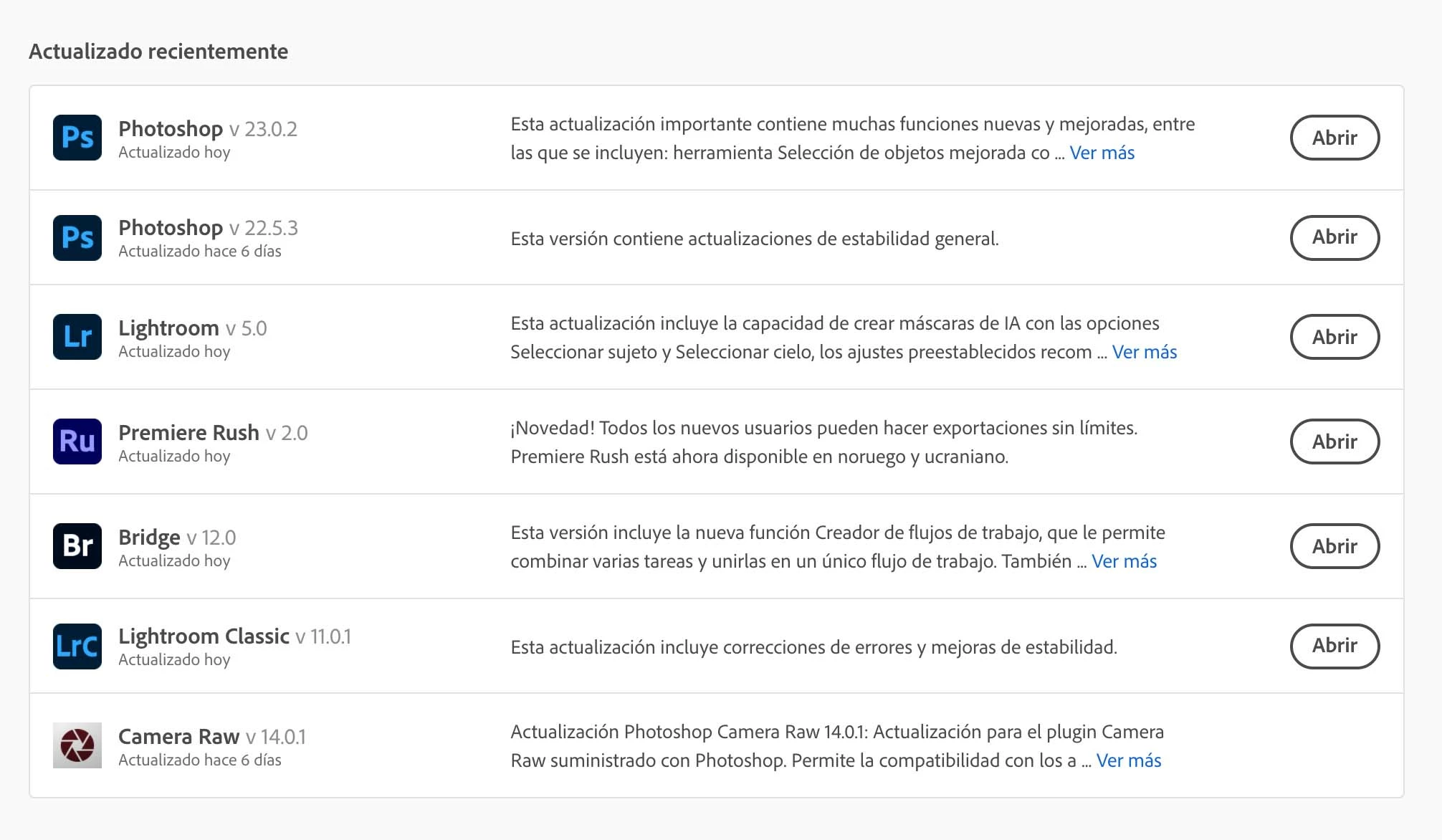Expand Photoshop 23.0.2 description via Ver más
This screenshot has height=840, width=1442.
pos(1102,153)
